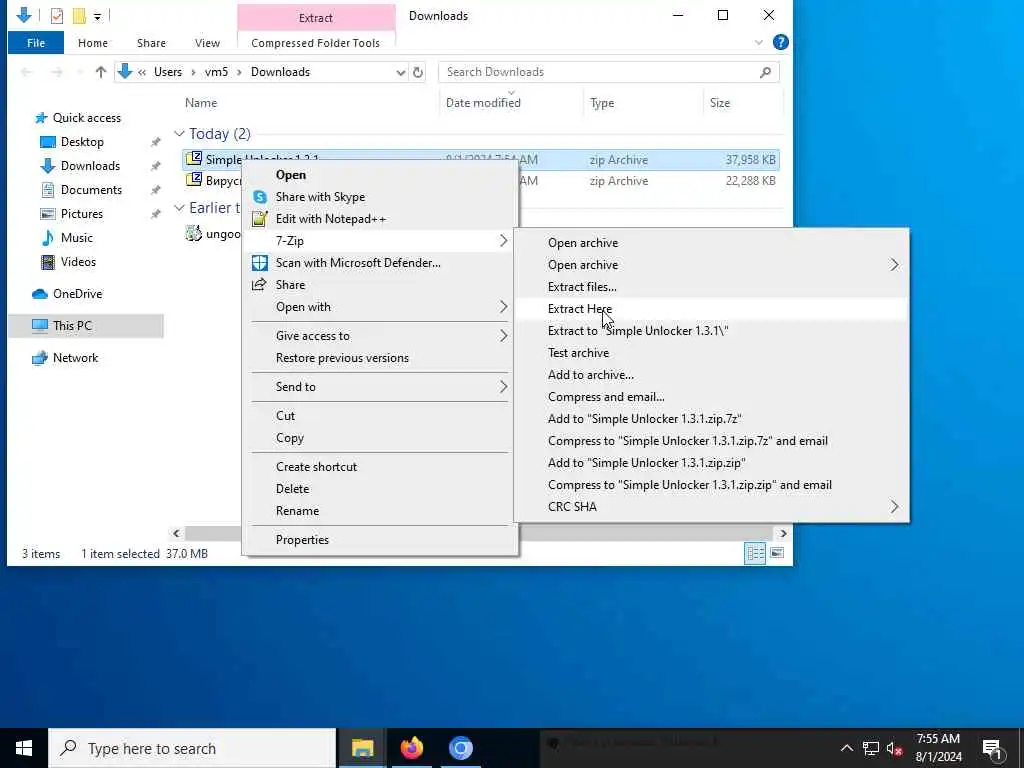Click the search magnifier in Search Downloads
Image resolution: width=1024 pixels, height=768 pixels.
(x=765, y=72)
